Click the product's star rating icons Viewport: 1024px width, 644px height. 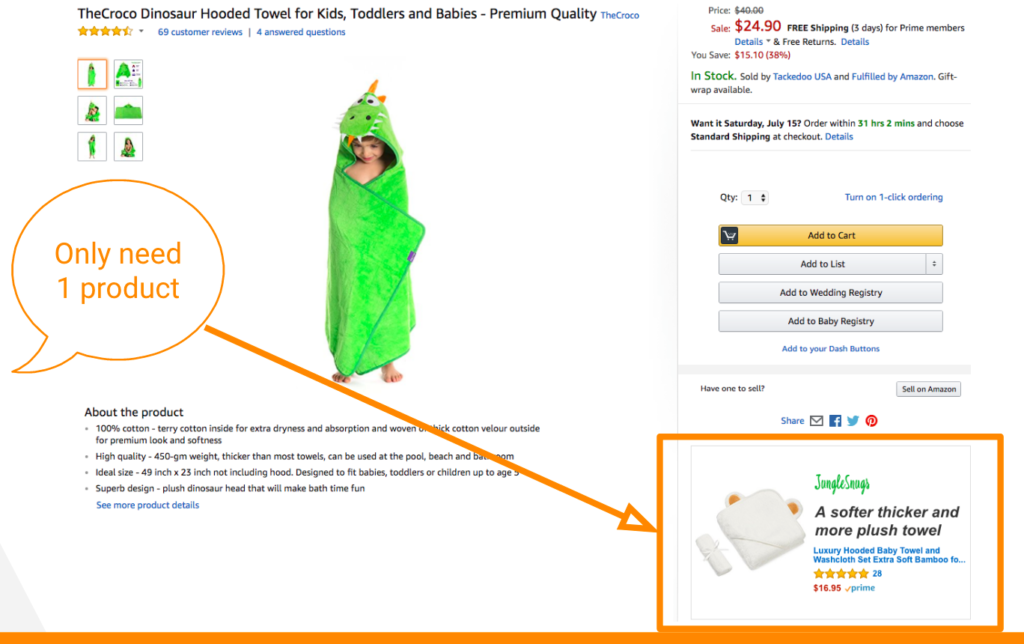pos(104,32)
